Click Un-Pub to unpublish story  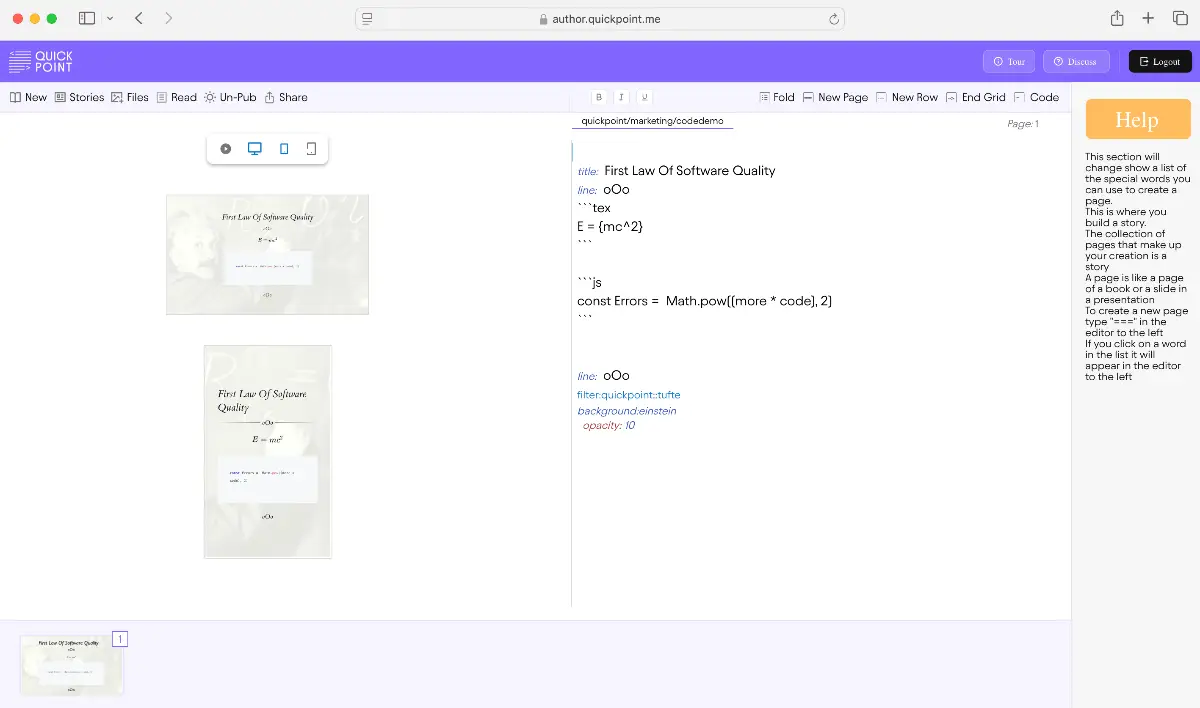(230, 97)
